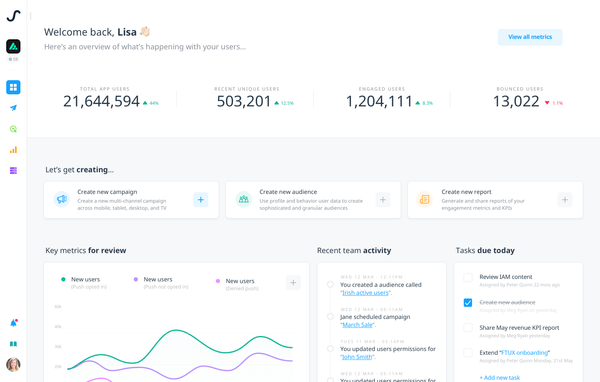Check the Extend FTUX onboarding task
Viewport: 600px width, 382px height.
[x=468, y=353]
